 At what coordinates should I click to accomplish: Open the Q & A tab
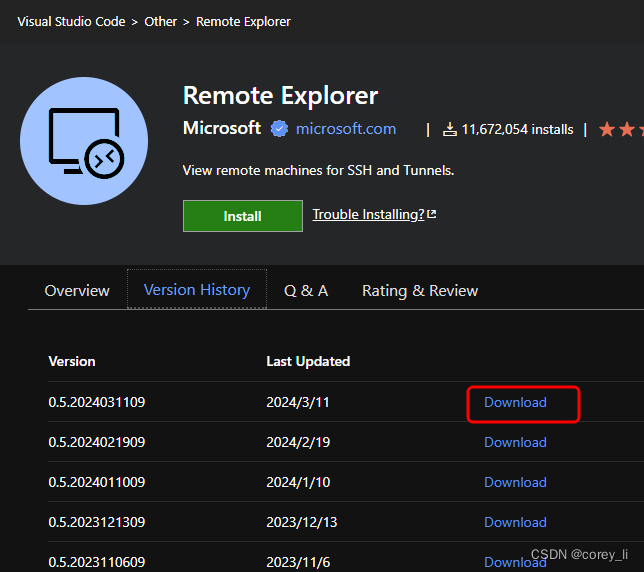pyautogui.click(x=306, y=290)
